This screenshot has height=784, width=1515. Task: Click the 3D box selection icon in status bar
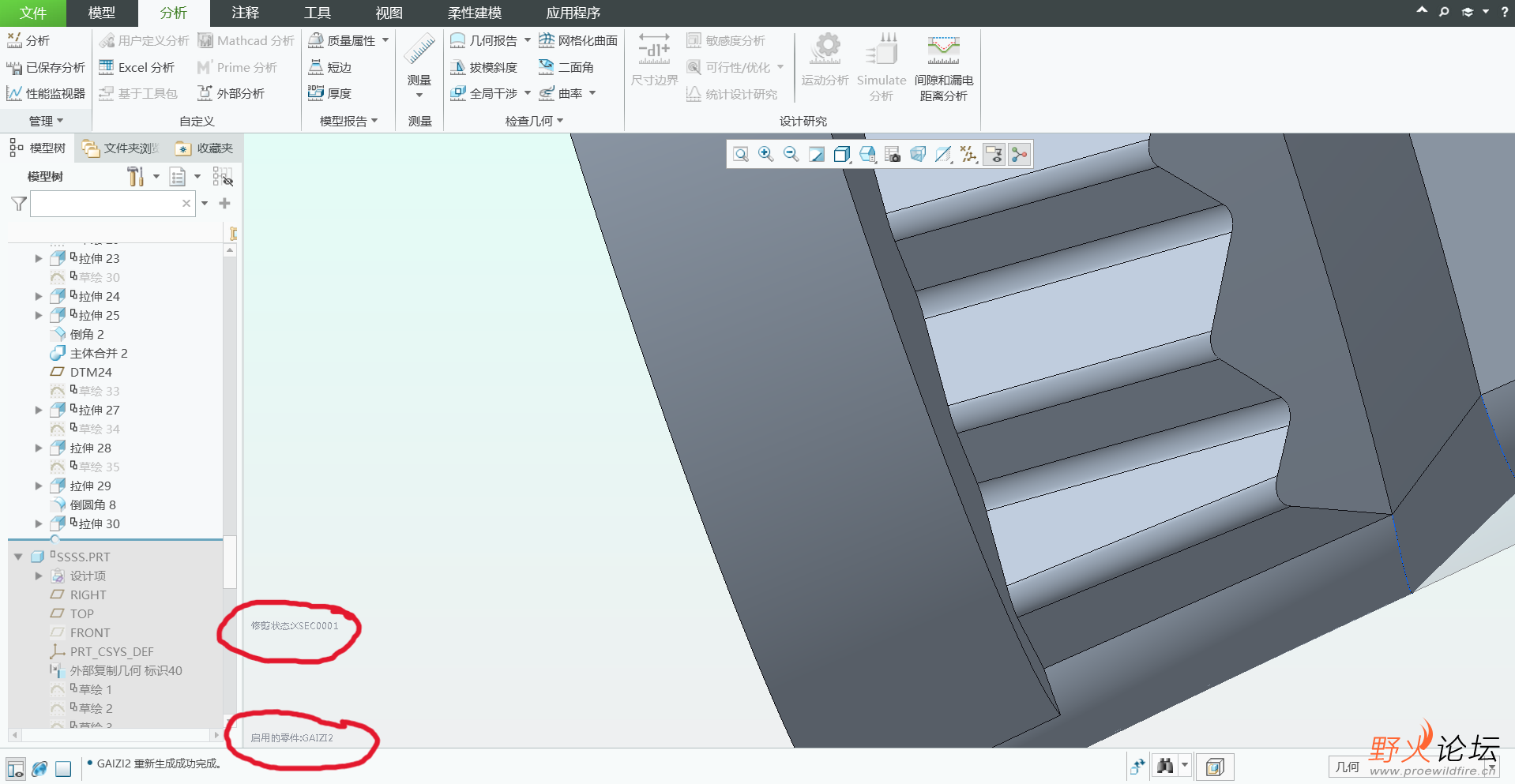point(1215,766)
